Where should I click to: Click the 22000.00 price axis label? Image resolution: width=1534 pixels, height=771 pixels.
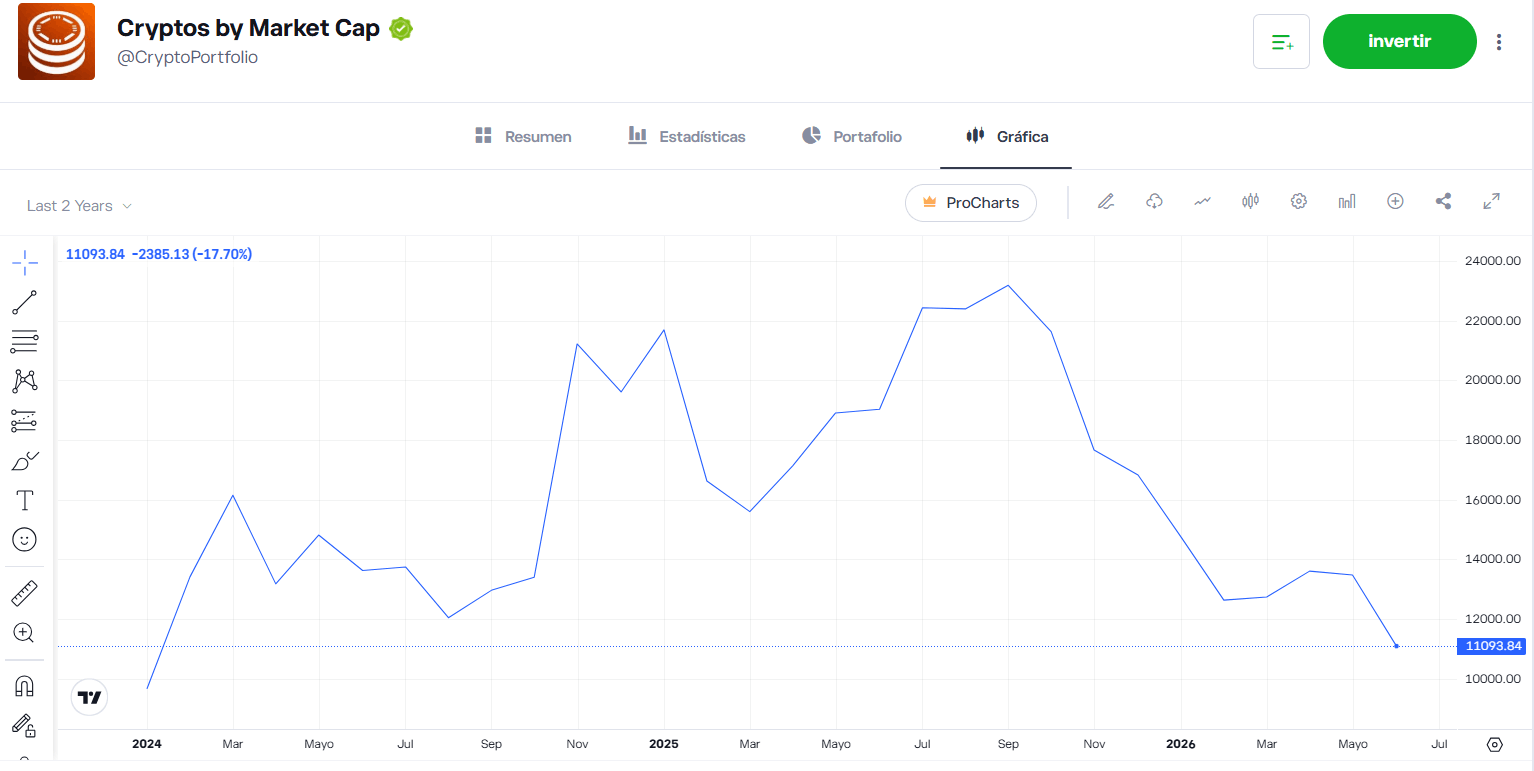click(1491, 321)
